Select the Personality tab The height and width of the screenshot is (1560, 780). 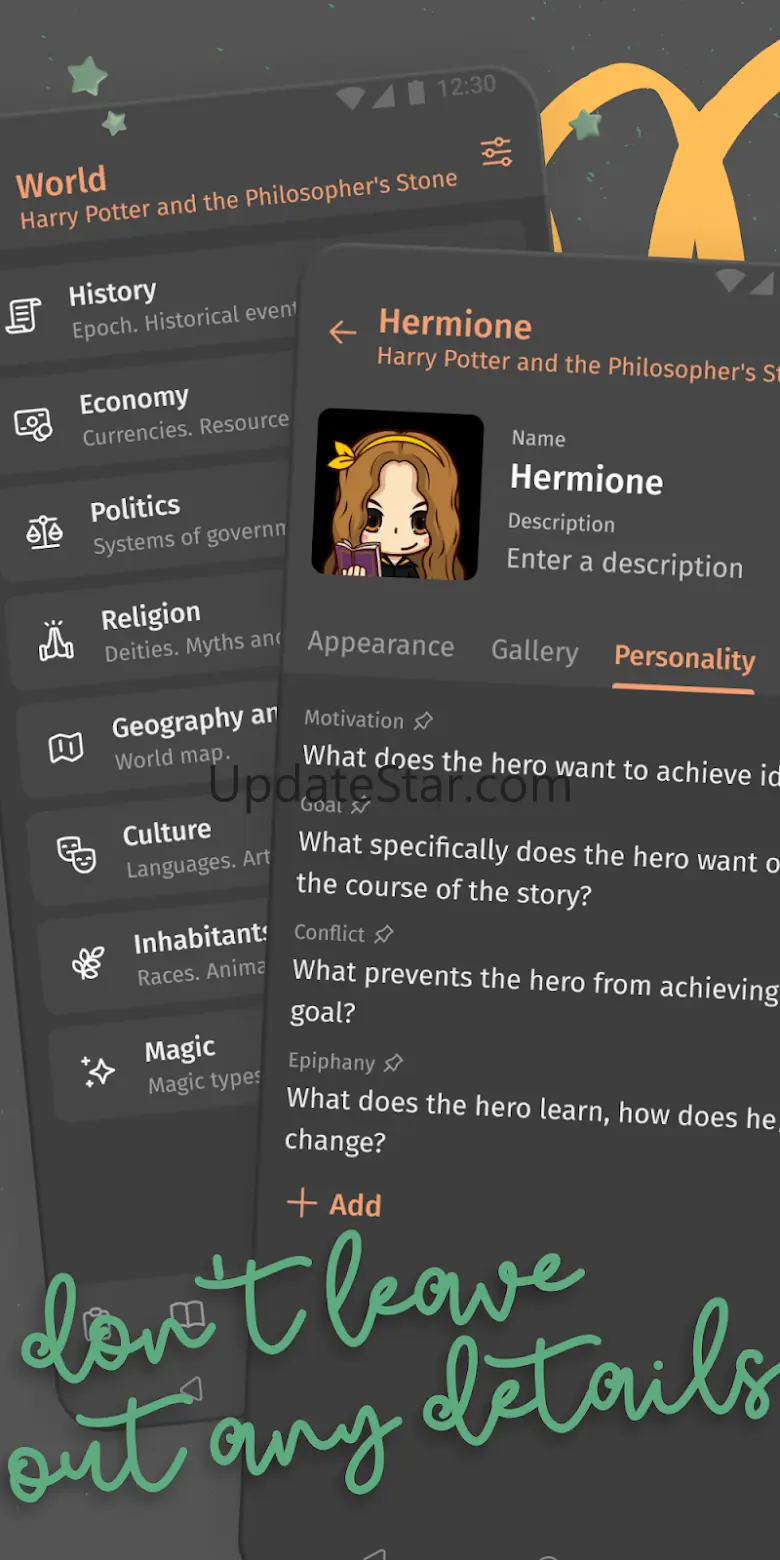pyautogui.click(x=685, y=658)
